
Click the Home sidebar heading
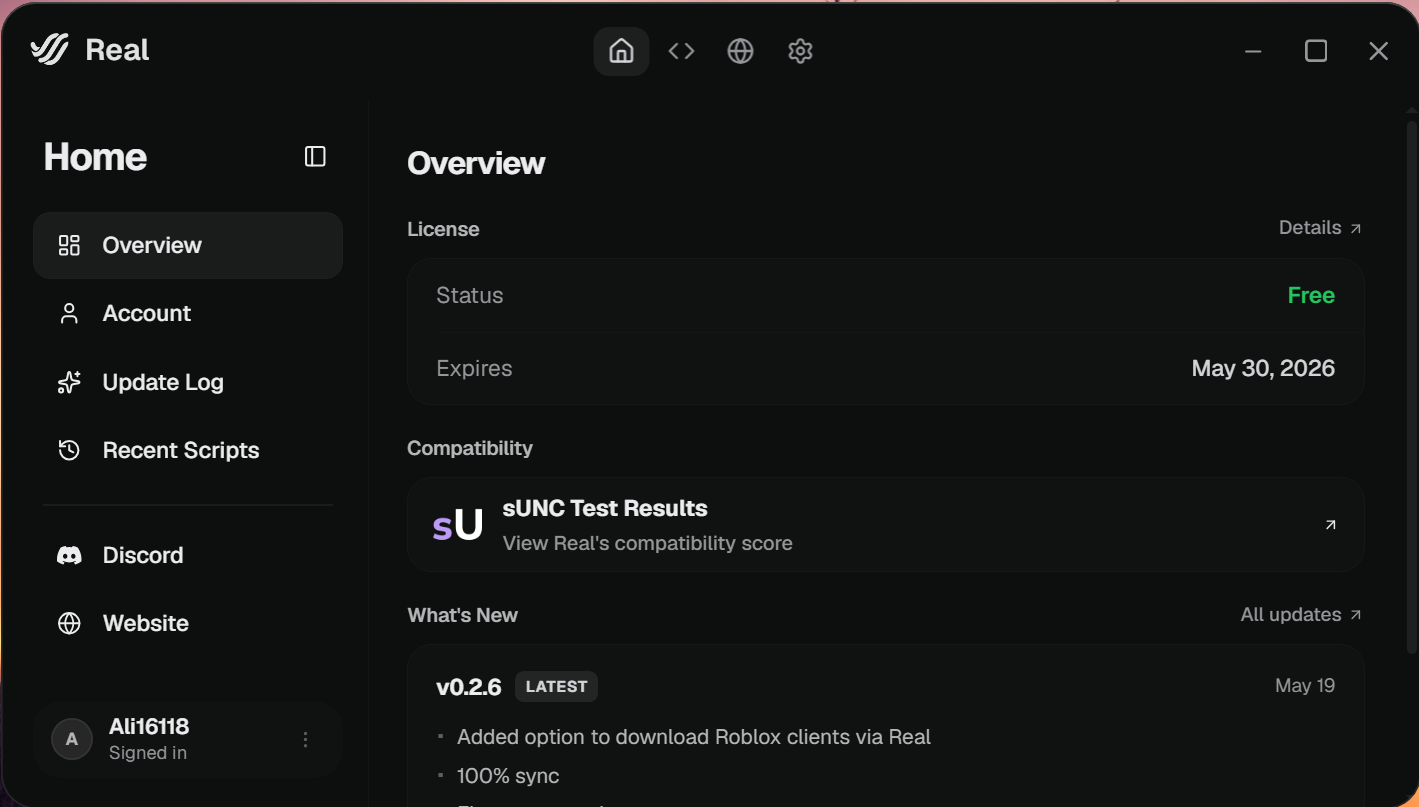tap(95, 157)
